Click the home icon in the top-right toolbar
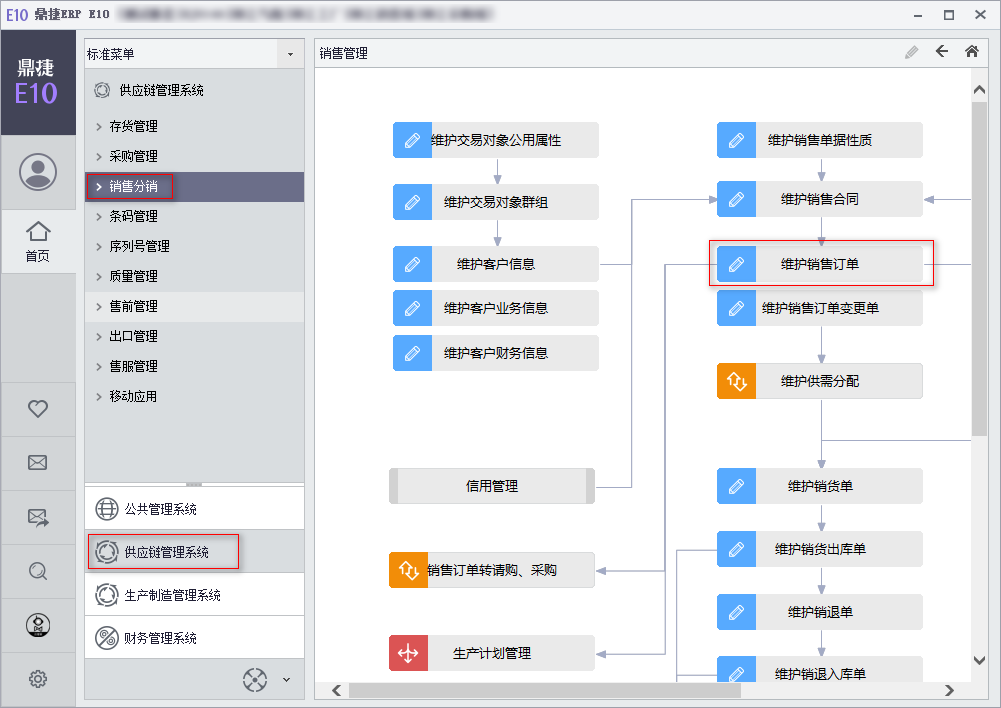Screen dimensions: 1001x708 (971, 52)
